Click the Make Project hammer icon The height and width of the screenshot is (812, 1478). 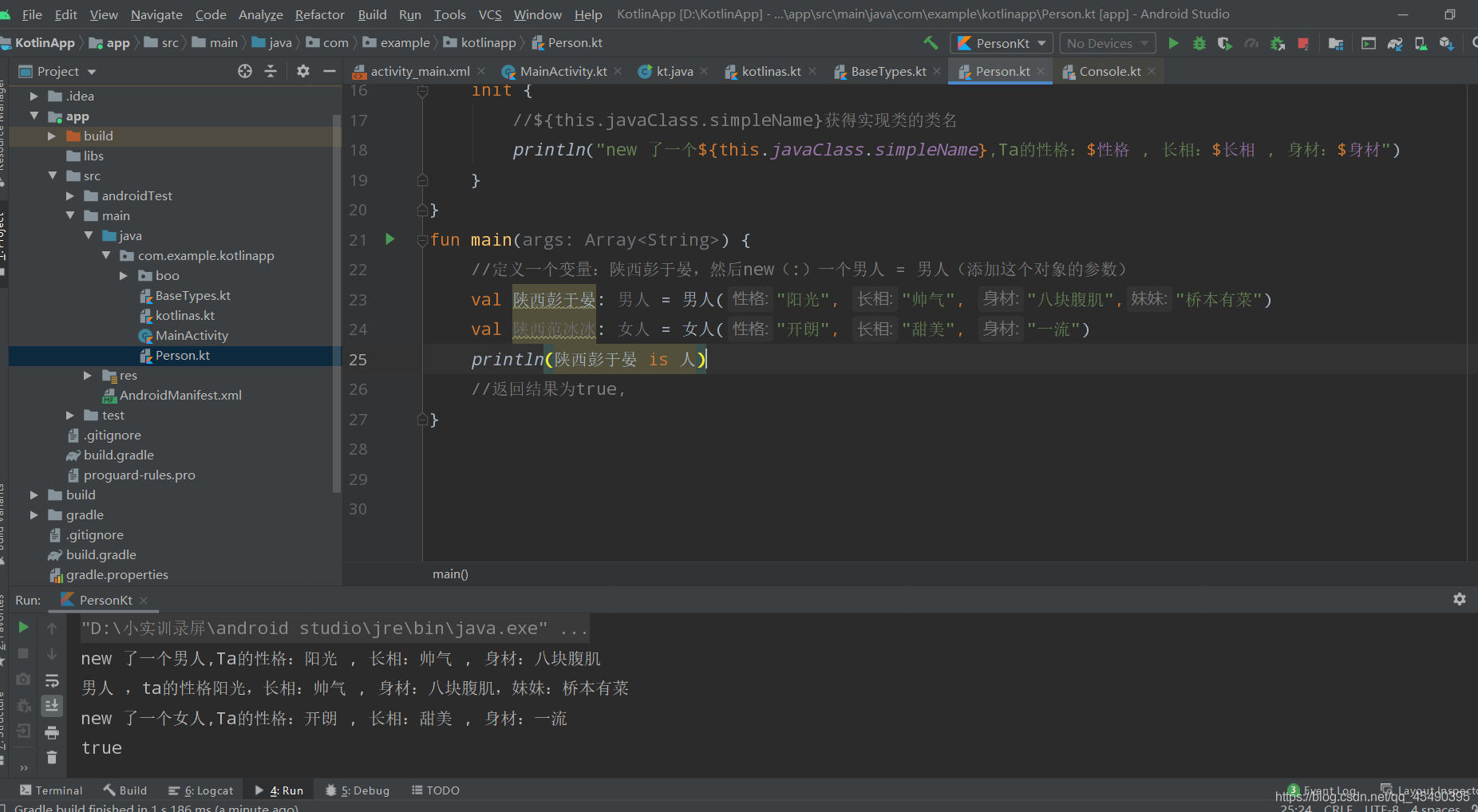click(x=930, y=43)
